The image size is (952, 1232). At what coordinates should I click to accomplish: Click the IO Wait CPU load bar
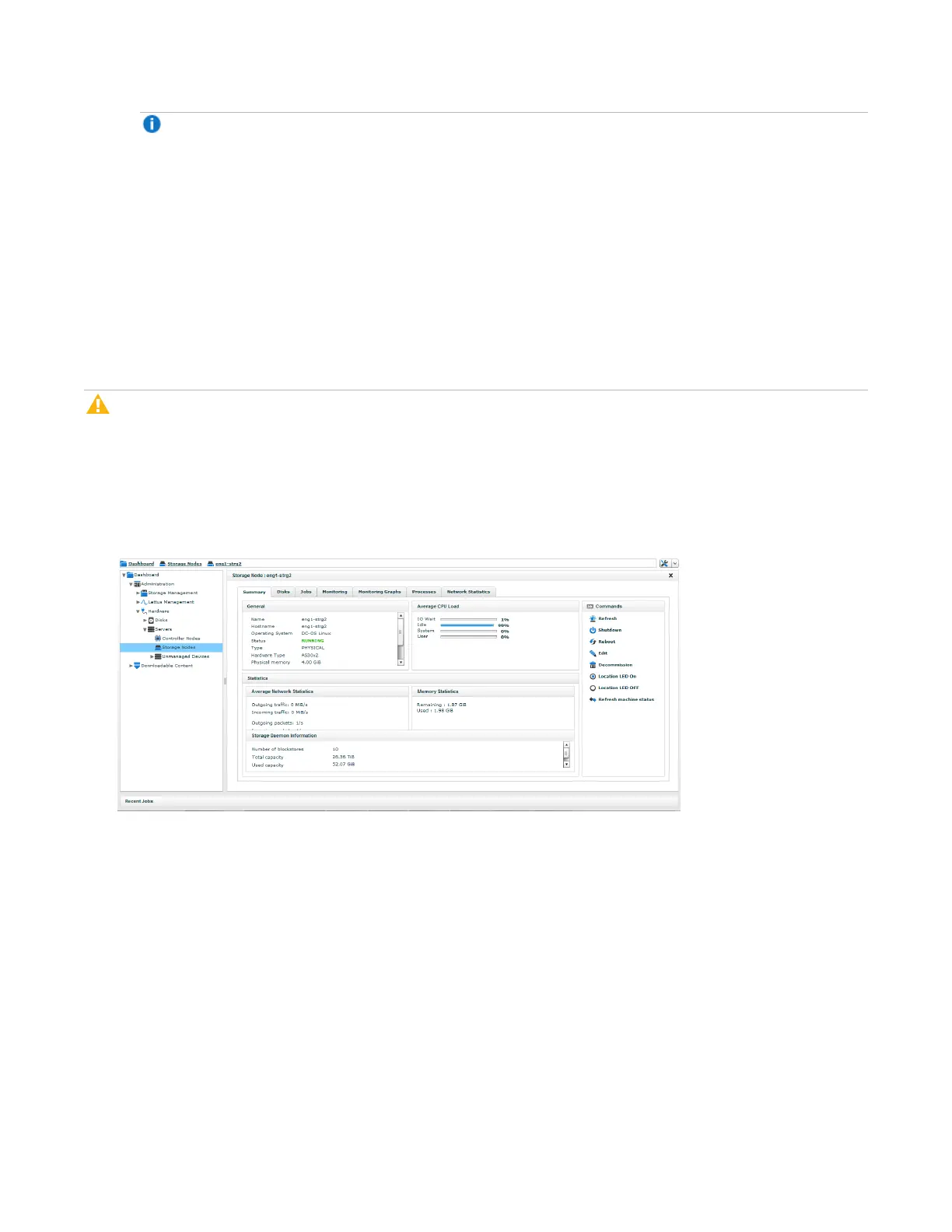[468, 620]
